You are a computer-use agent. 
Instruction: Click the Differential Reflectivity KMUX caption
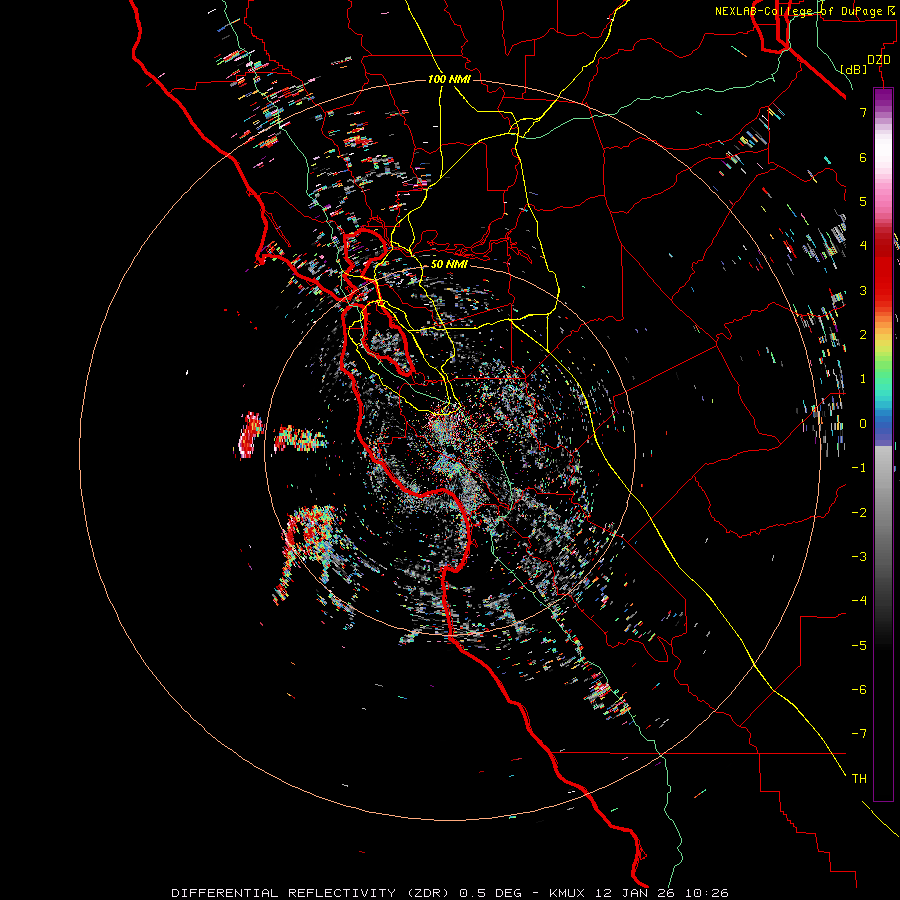point(450,893)
